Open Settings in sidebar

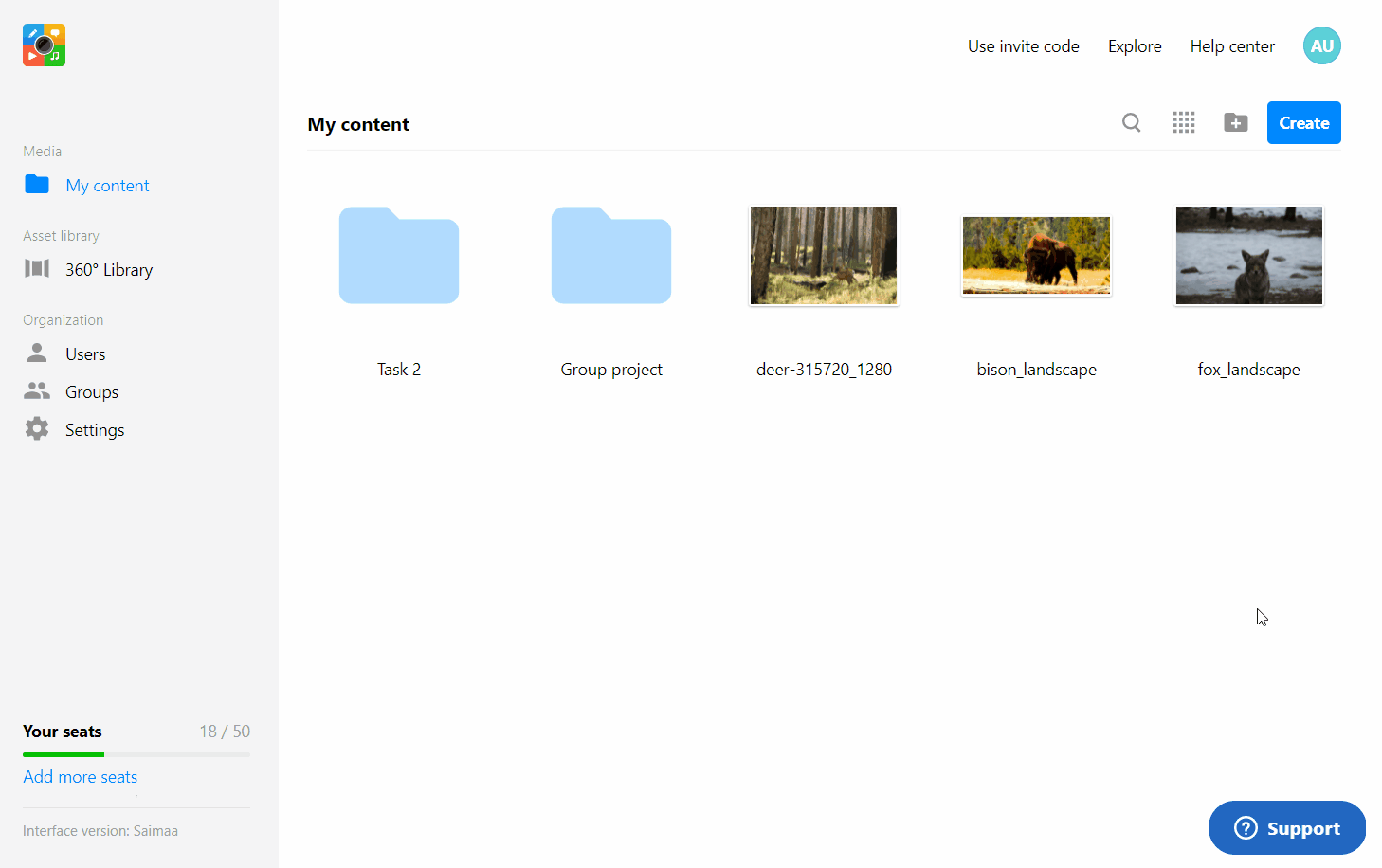(x=95, y=430)
